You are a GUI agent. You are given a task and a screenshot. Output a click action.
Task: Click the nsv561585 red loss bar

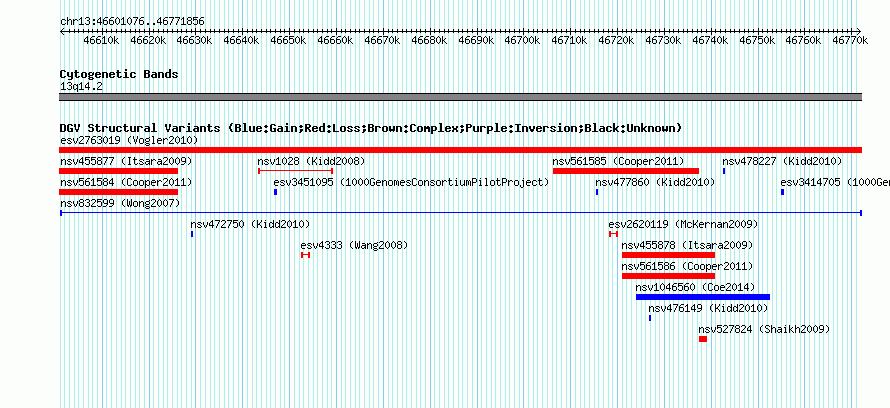coord(625,171)
